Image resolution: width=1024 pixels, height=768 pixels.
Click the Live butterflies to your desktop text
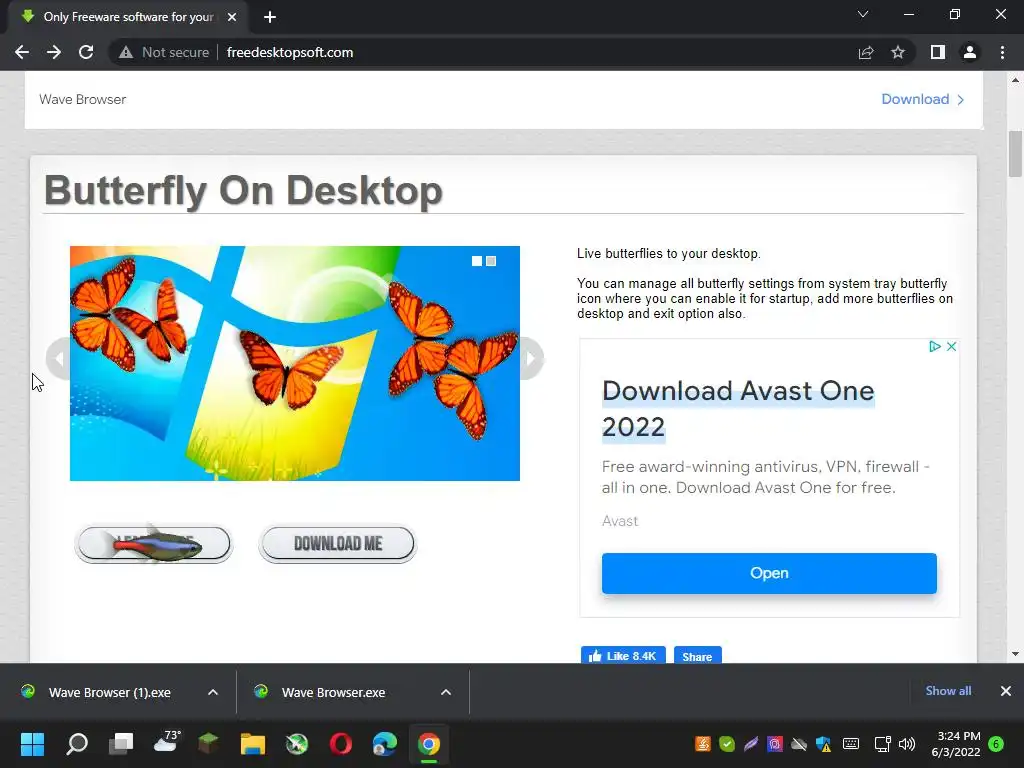pos(669,253)
